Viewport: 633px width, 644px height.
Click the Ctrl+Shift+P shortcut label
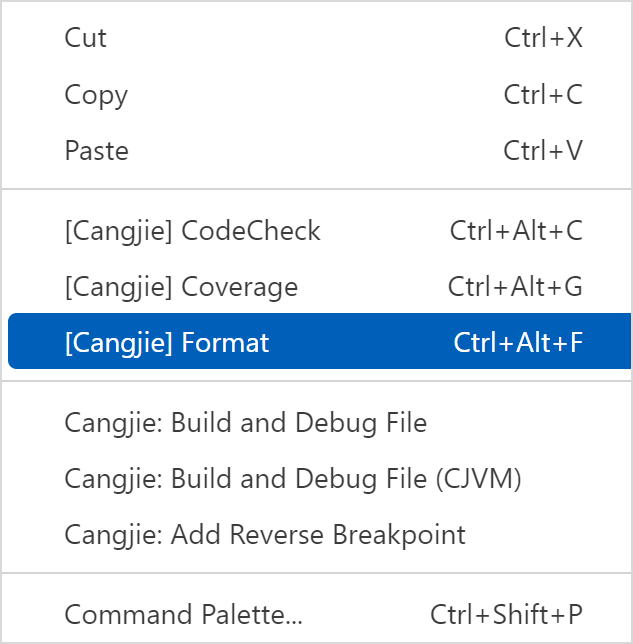point(506,614)
